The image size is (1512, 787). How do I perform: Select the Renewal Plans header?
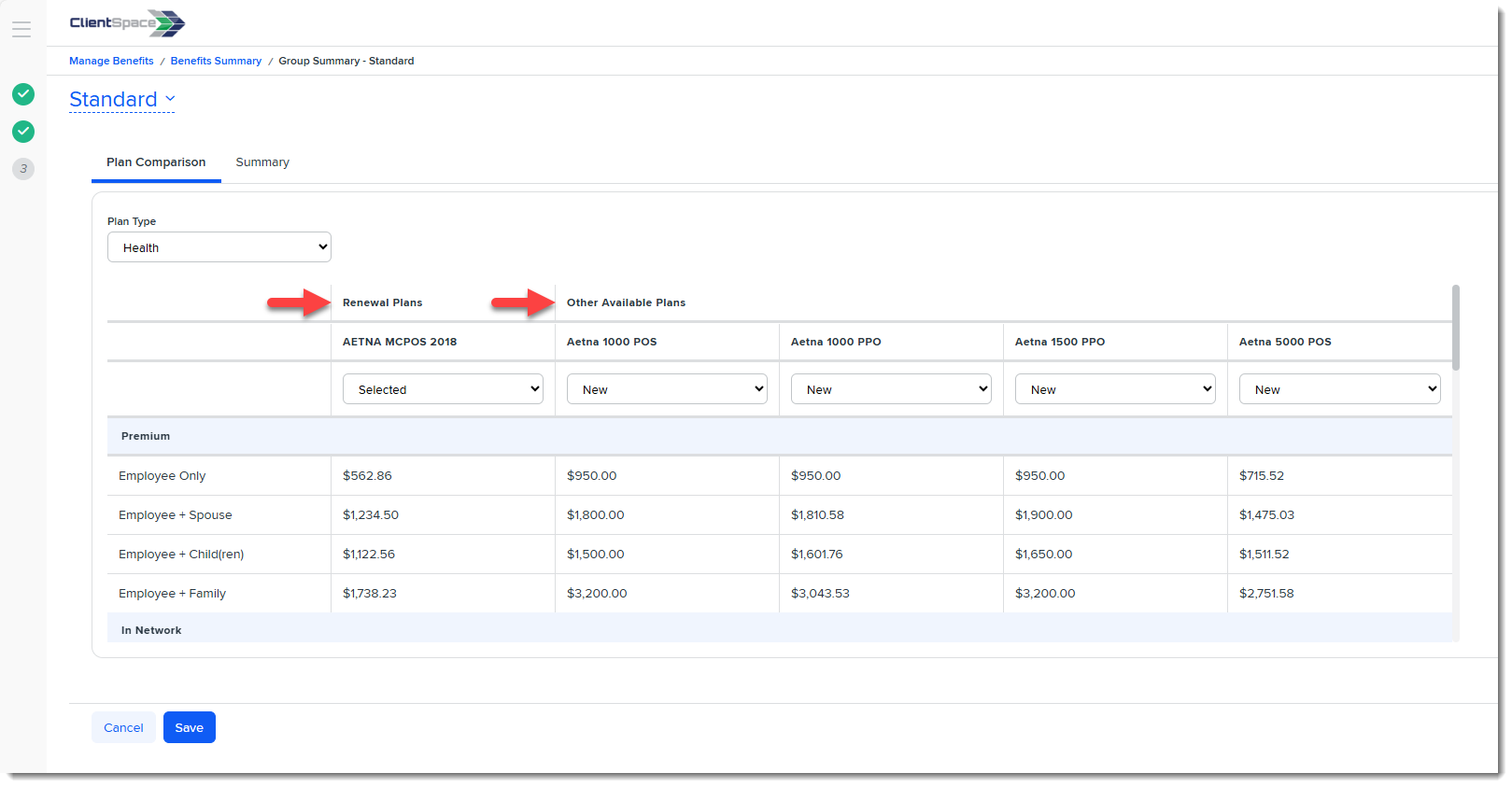click(382, 302)
